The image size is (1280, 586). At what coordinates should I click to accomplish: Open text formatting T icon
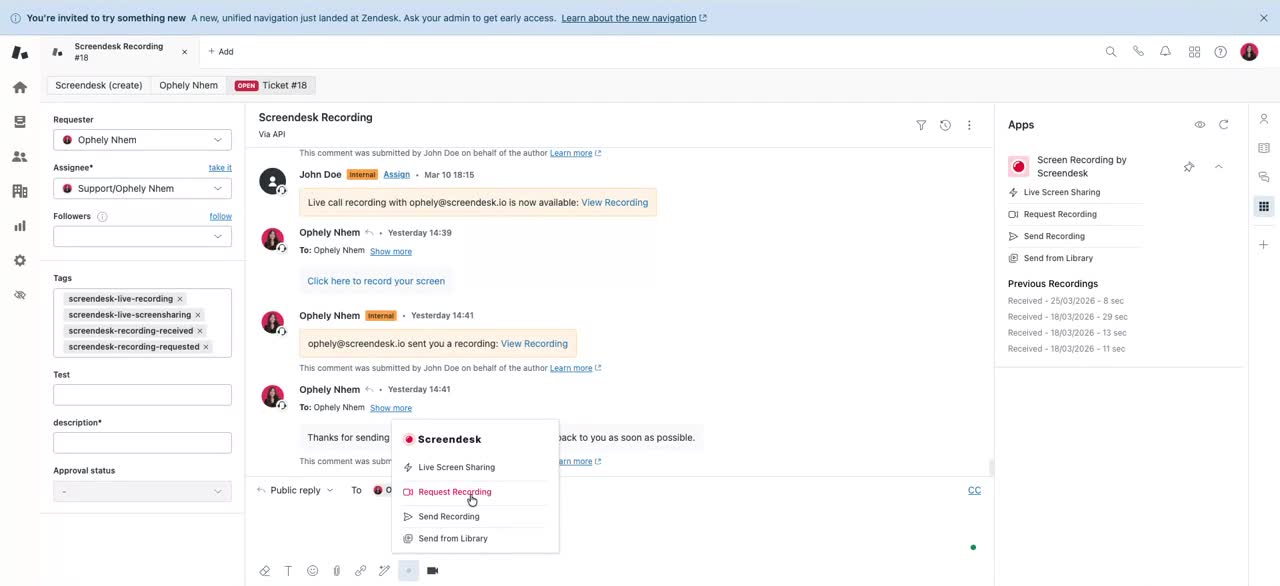[288, 571]
